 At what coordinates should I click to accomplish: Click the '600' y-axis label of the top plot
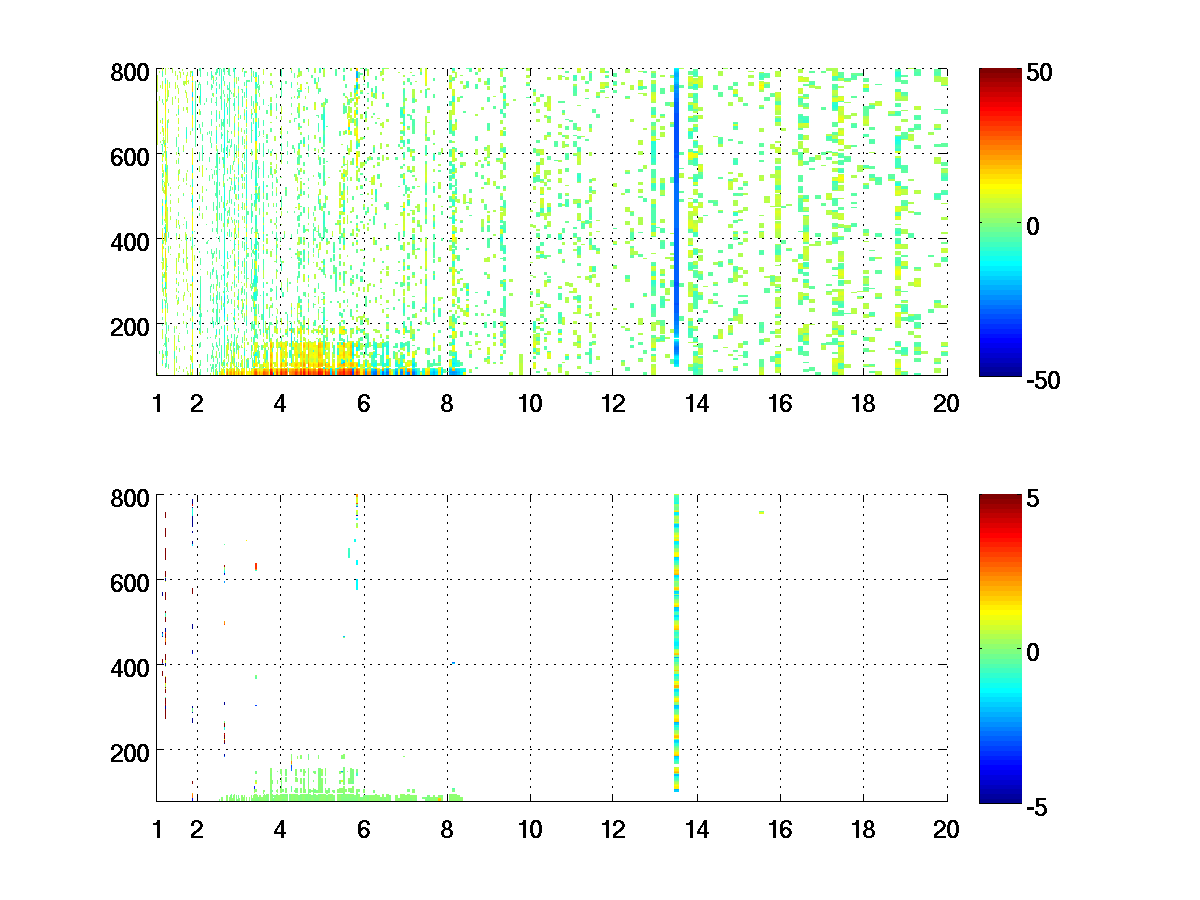tap(131, 157)
